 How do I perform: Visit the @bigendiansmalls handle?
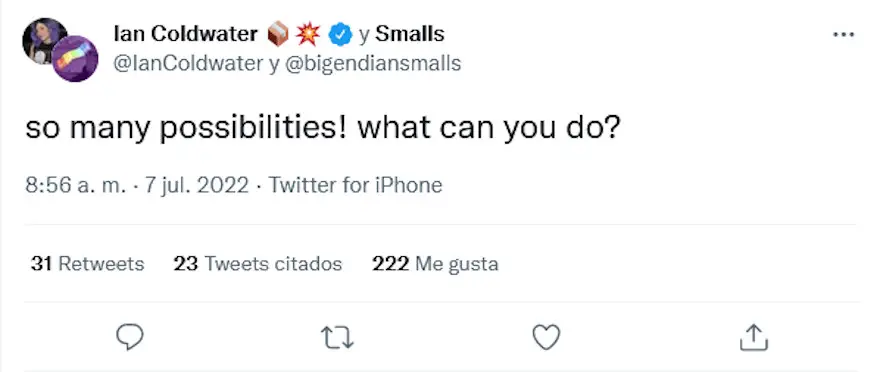coord(373,63)
